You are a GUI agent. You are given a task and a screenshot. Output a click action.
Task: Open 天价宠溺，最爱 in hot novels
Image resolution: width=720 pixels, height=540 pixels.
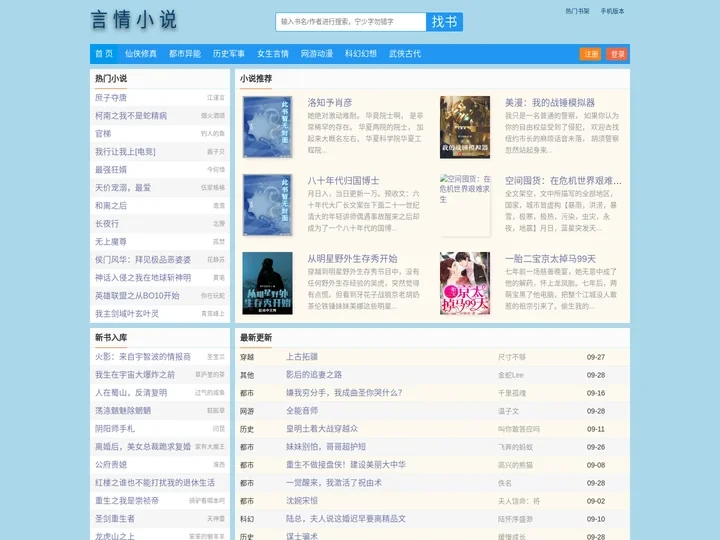[123, 187]
